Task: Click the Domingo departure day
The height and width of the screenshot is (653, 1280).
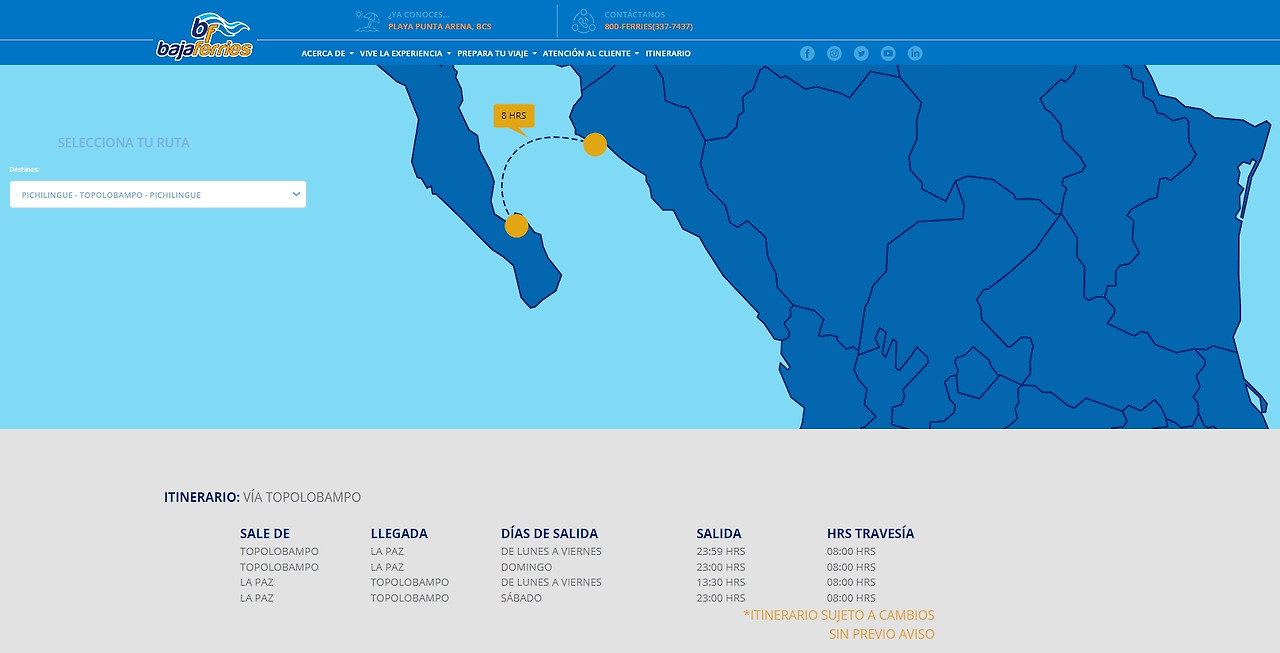Action: click(x=527, y=567)
